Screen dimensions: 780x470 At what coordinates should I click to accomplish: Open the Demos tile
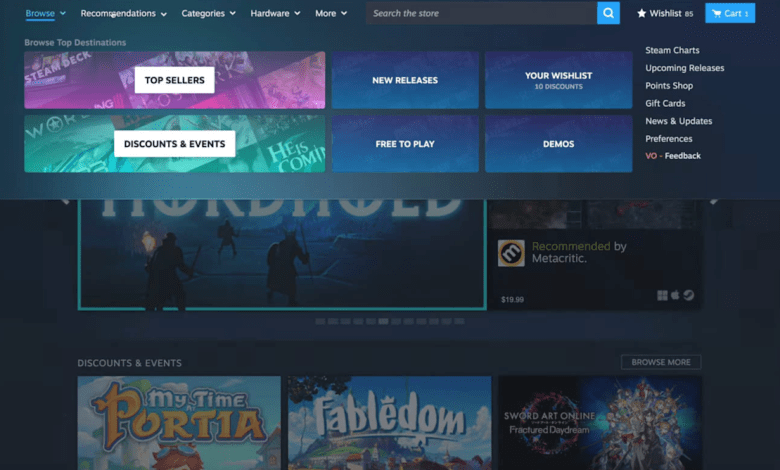(559, 144)
